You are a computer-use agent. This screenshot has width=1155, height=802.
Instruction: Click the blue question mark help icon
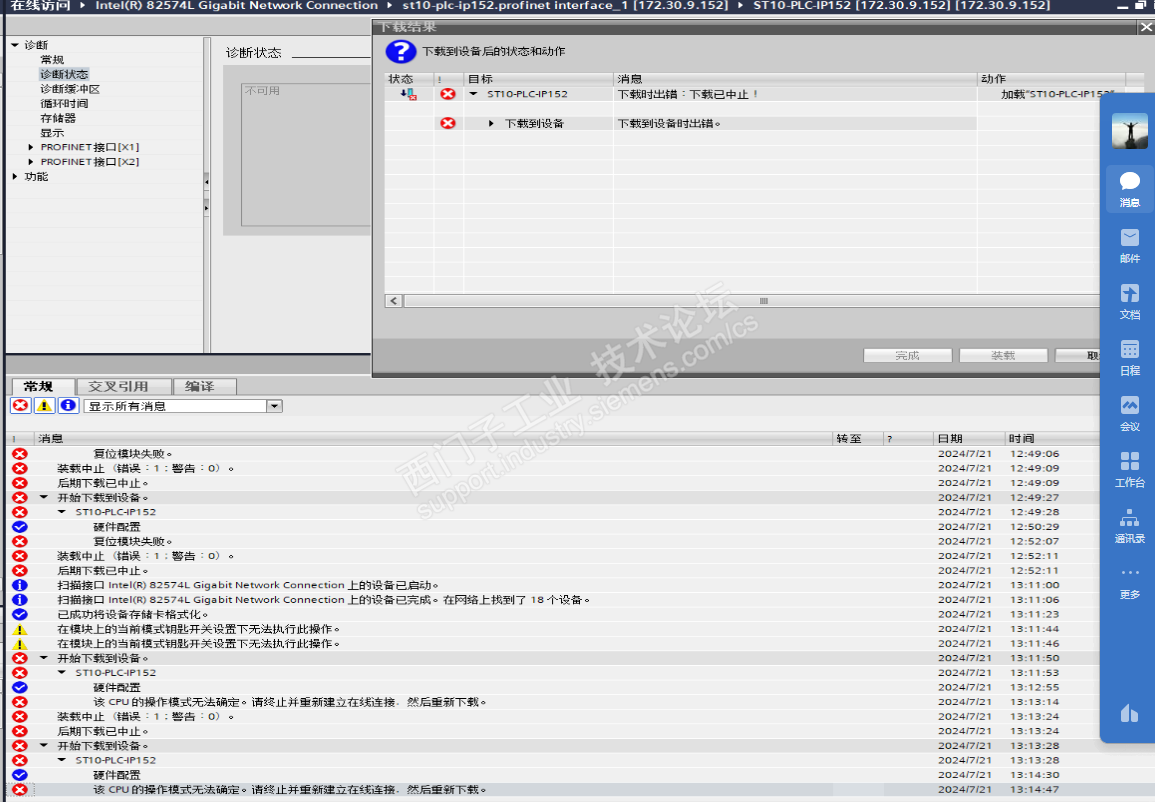coord(401,52)
